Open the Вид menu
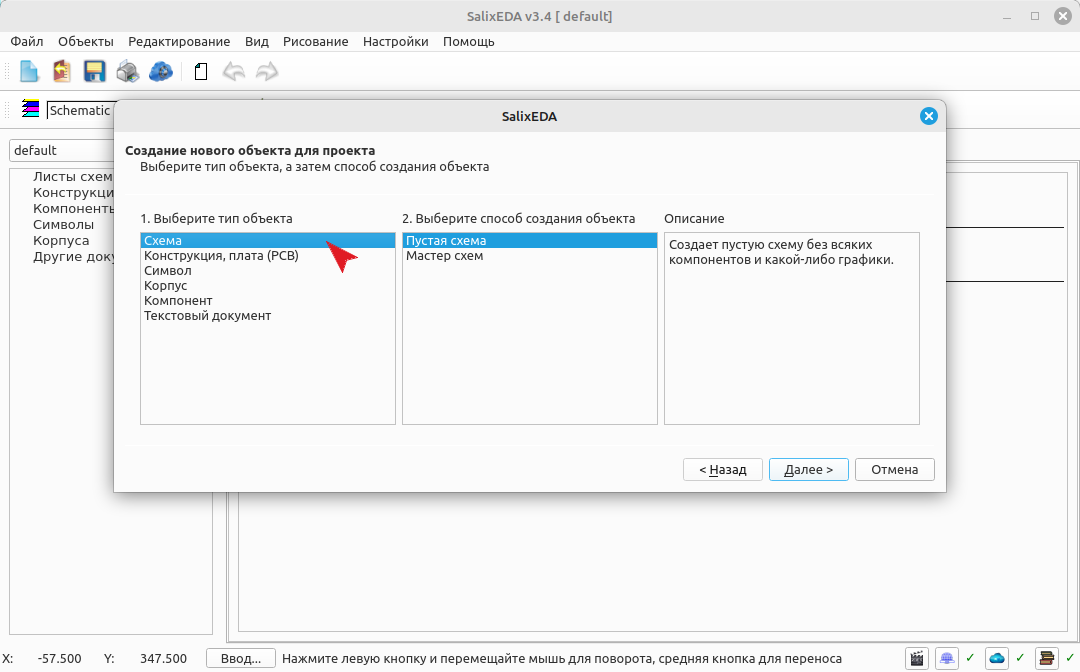Viewport: 1080px width, 672px height. point(257,41)
